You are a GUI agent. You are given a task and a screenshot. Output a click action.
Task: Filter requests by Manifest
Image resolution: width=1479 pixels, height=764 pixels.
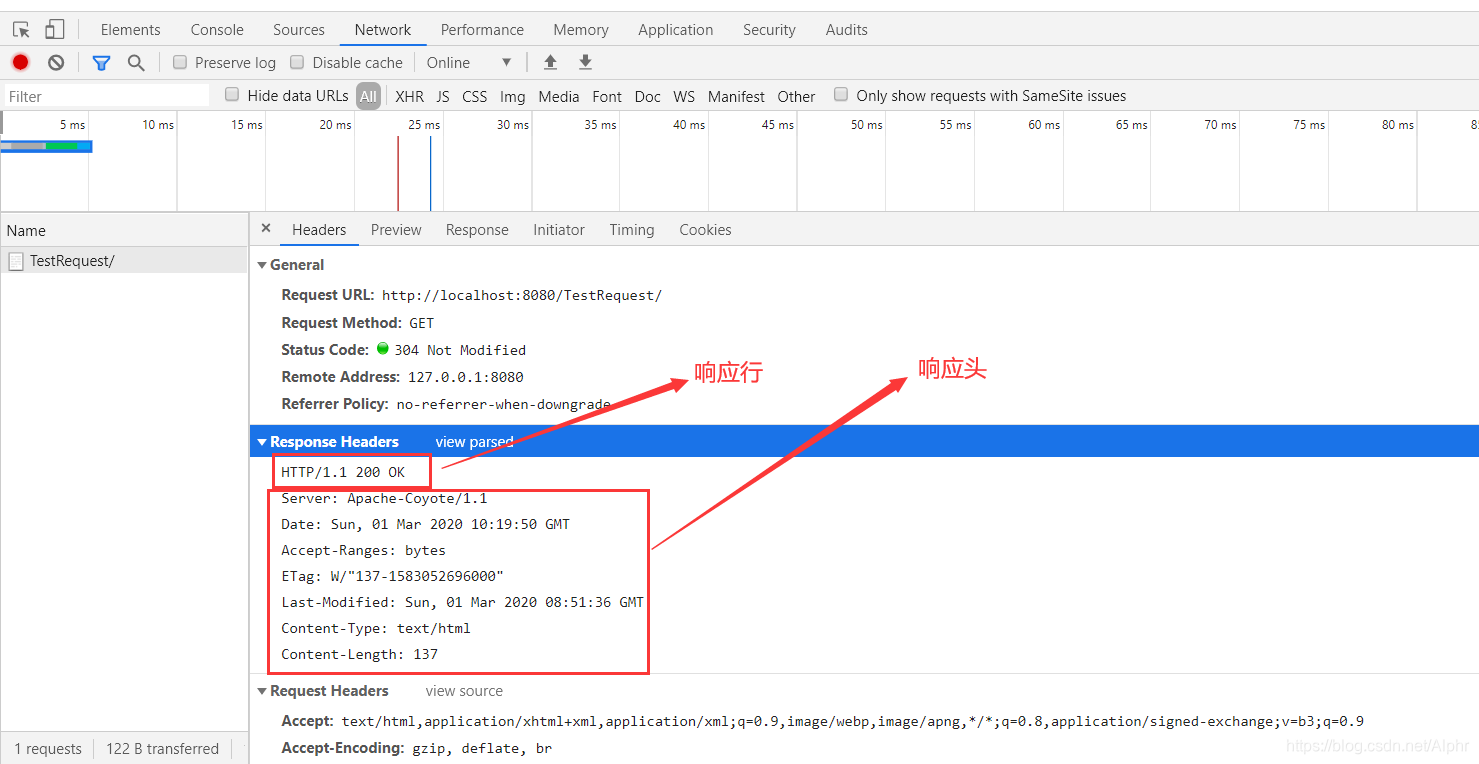pos(736,96)
